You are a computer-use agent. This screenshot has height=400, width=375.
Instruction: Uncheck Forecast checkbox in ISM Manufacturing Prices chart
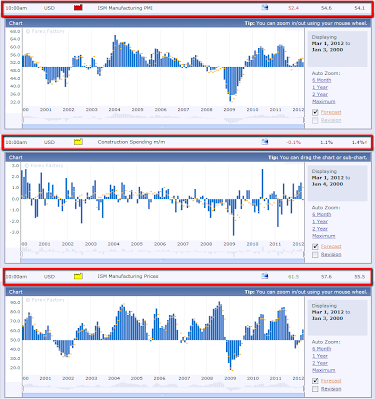tap(315, 381)
